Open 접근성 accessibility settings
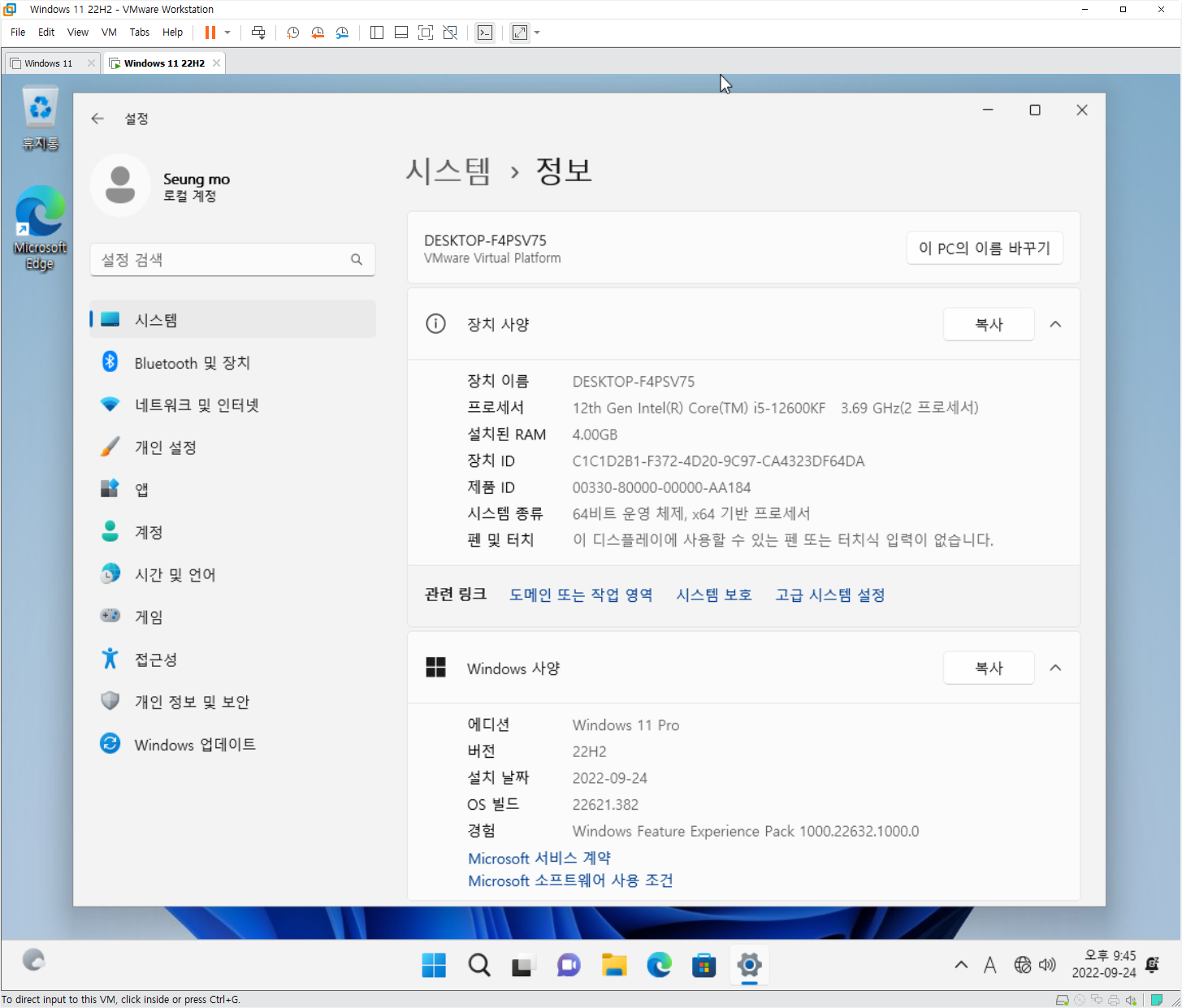1182x1008 pixels. tap(232, 659)
